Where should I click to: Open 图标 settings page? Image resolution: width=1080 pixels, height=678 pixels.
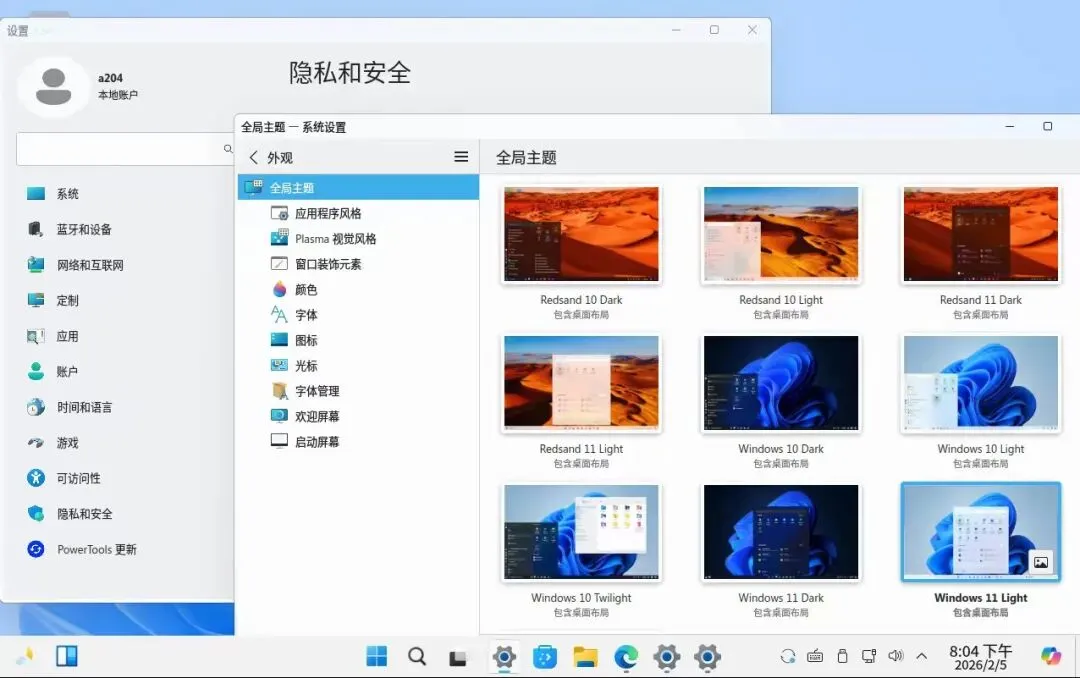(358, 340)
